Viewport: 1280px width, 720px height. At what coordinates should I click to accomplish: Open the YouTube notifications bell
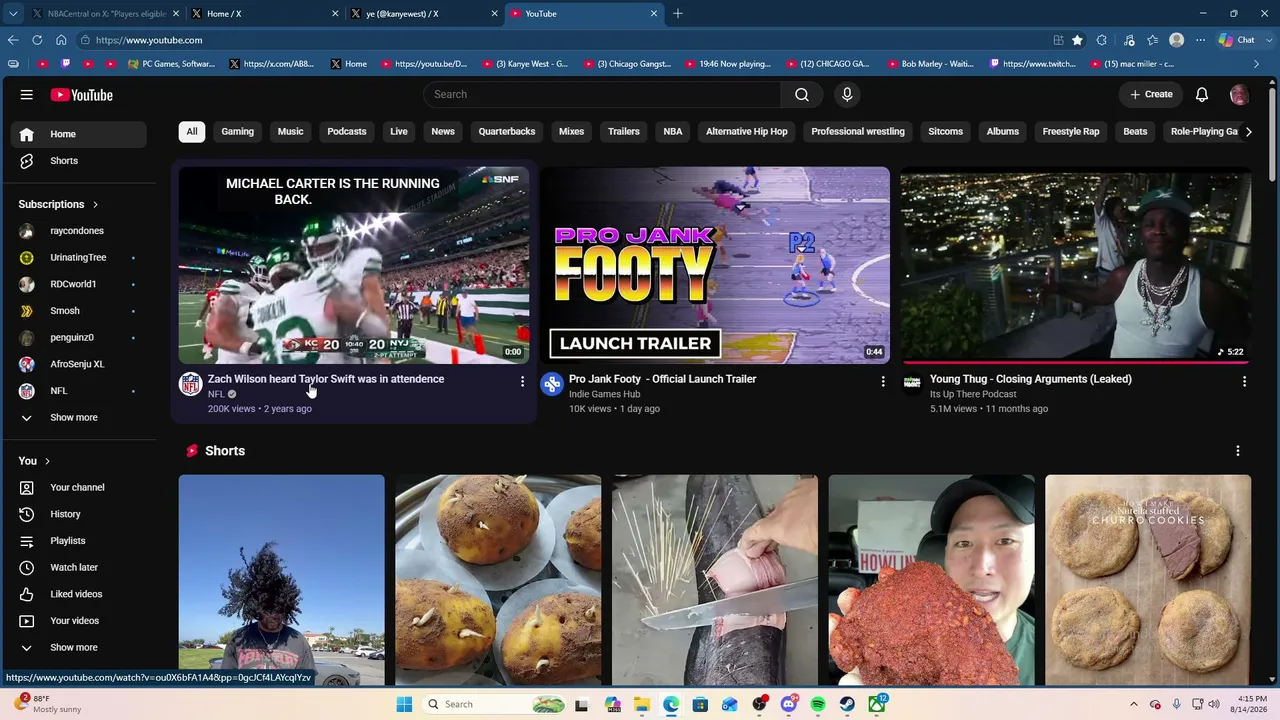pyautogui.click(x=1202, y=94)
